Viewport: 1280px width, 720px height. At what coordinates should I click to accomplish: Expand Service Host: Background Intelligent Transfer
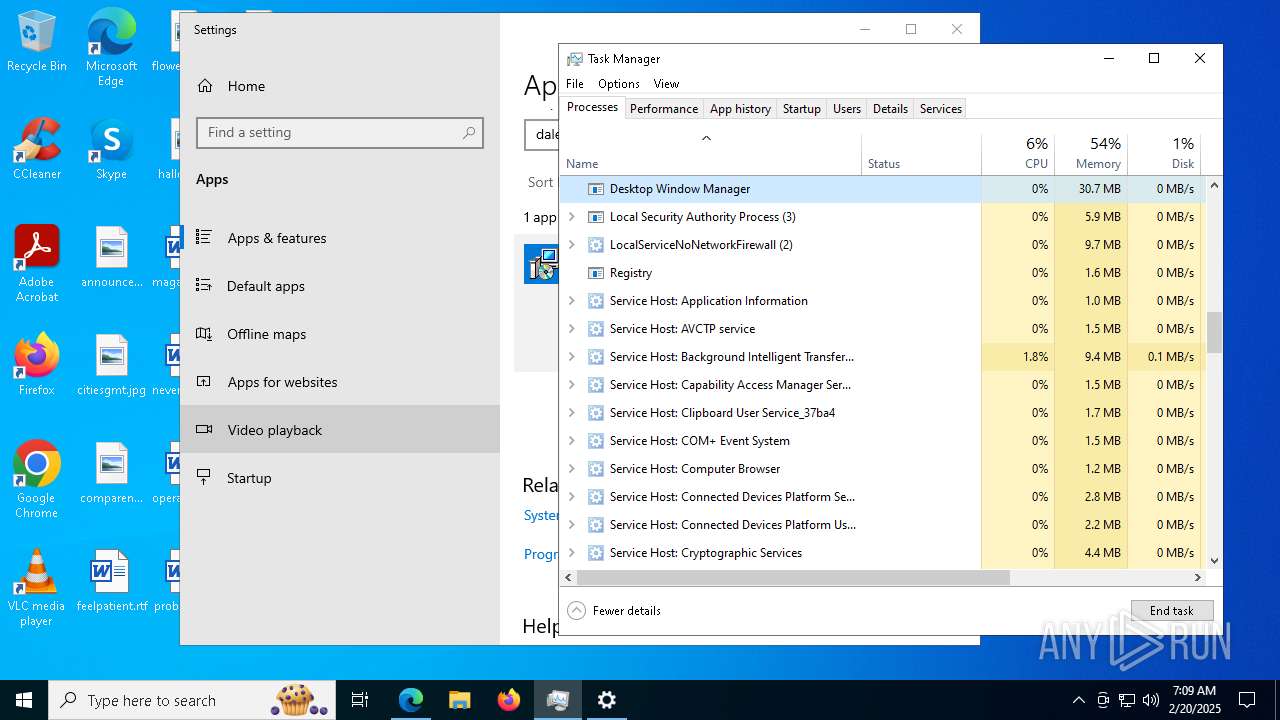pyautogui.click(x=572, y=357)
